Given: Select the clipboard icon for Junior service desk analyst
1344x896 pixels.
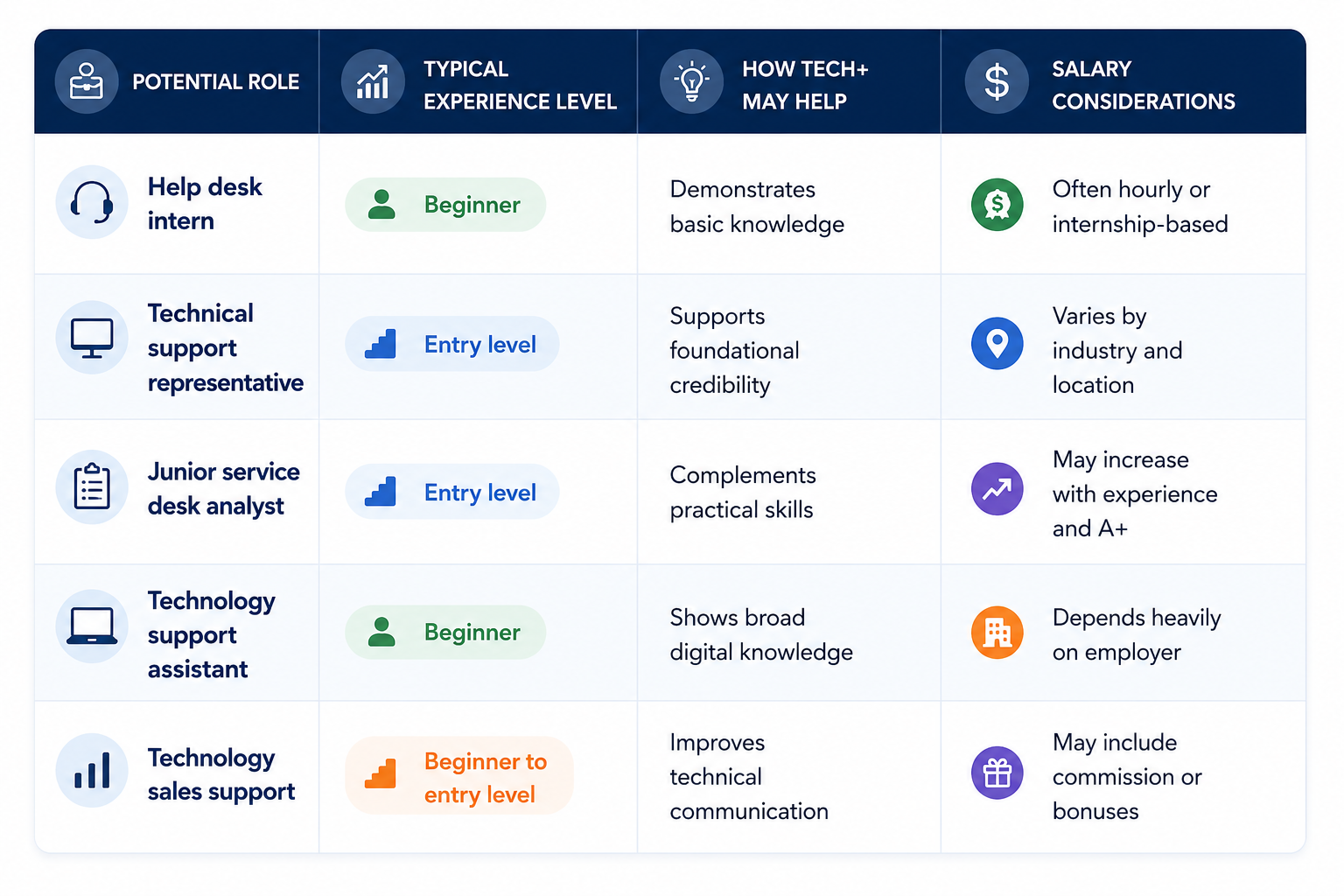Looking at the screenshot, I should pyautogui.click(x=92, y=487).
